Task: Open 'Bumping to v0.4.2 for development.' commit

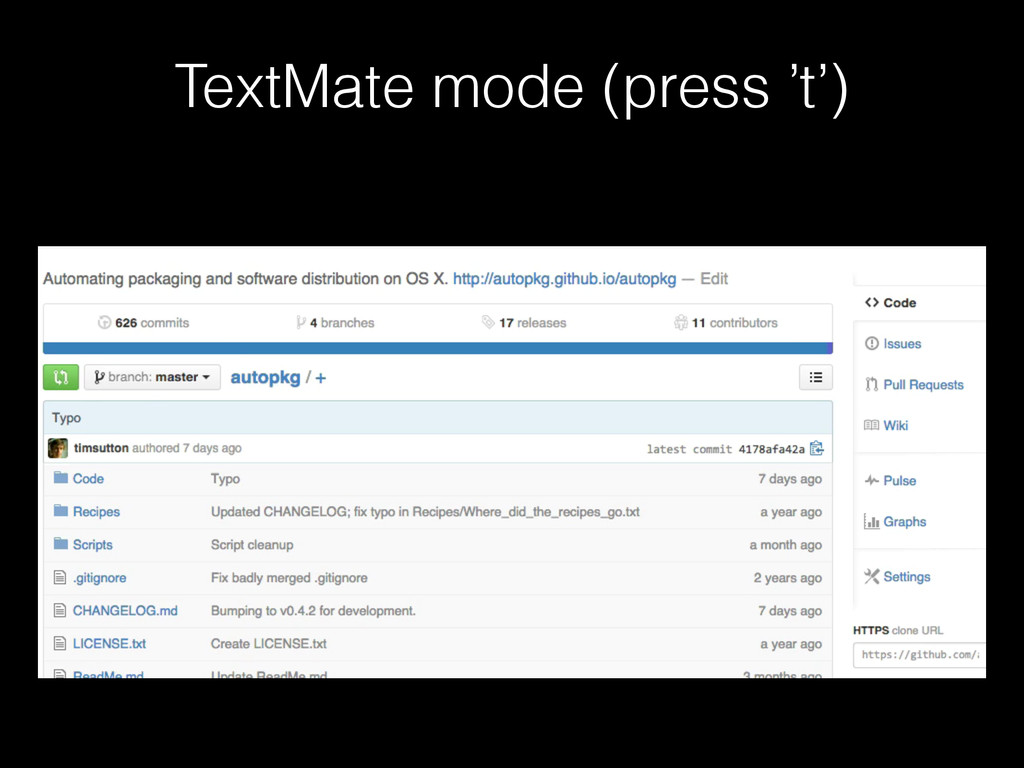Action: (313, 611)
